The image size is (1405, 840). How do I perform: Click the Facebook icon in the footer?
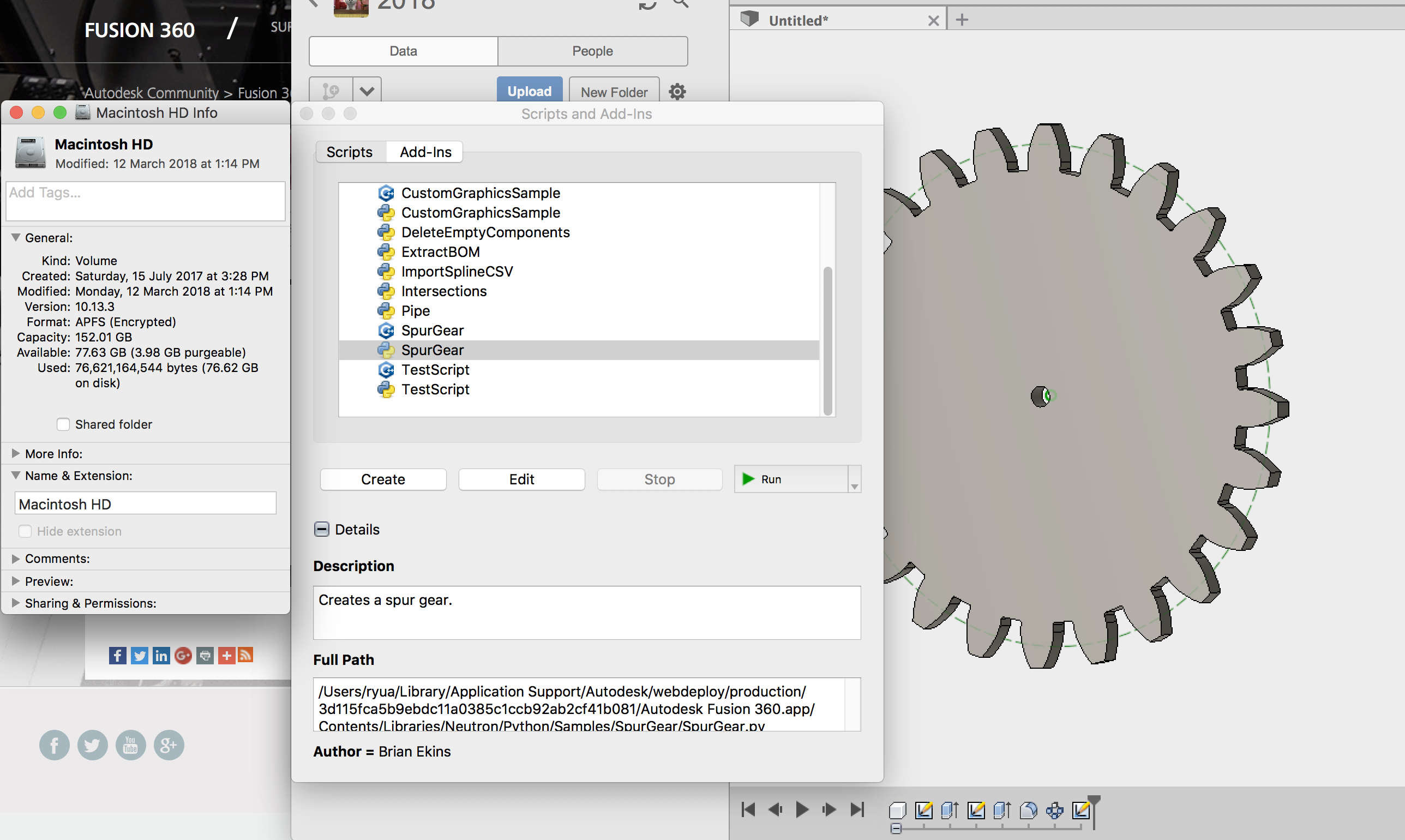point(55,745)
